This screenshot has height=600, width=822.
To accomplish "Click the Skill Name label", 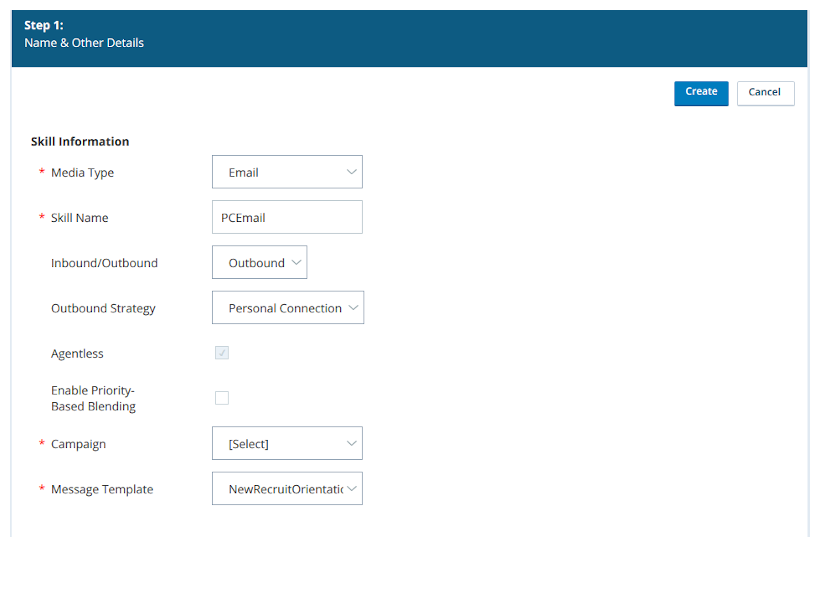I will [x=80, y=217].
